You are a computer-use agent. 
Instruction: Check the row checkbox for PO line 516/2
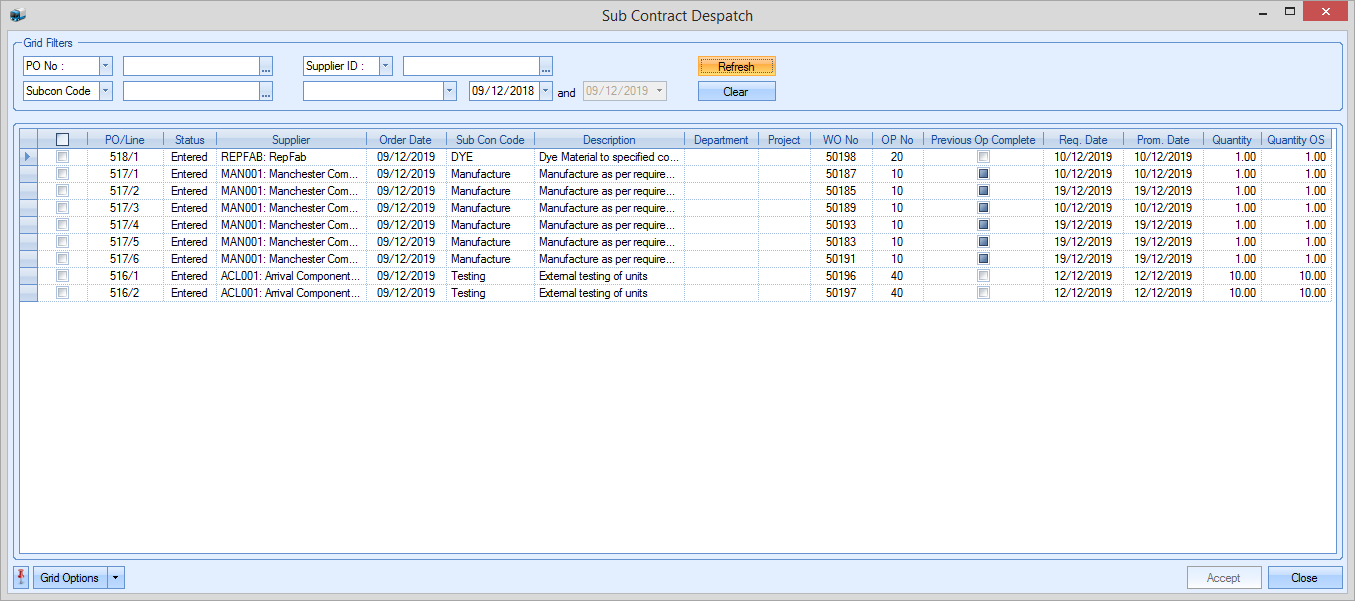[x=63, y=293]
